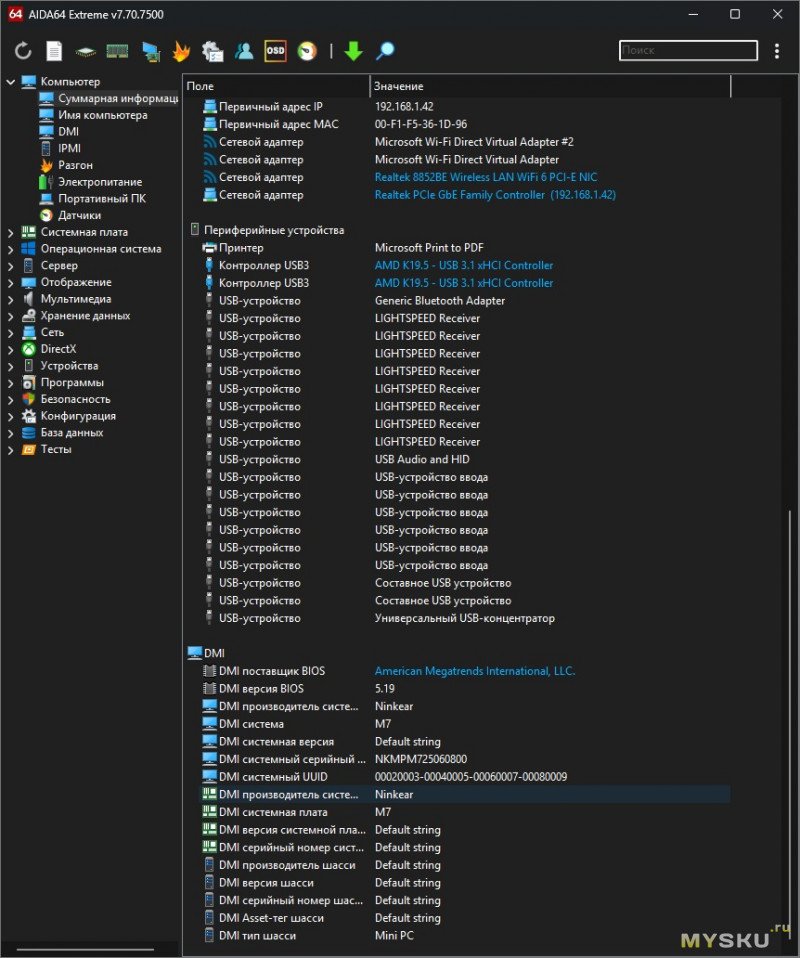Click the Значение column header
The image size is (800, 958).
point(550,86)
